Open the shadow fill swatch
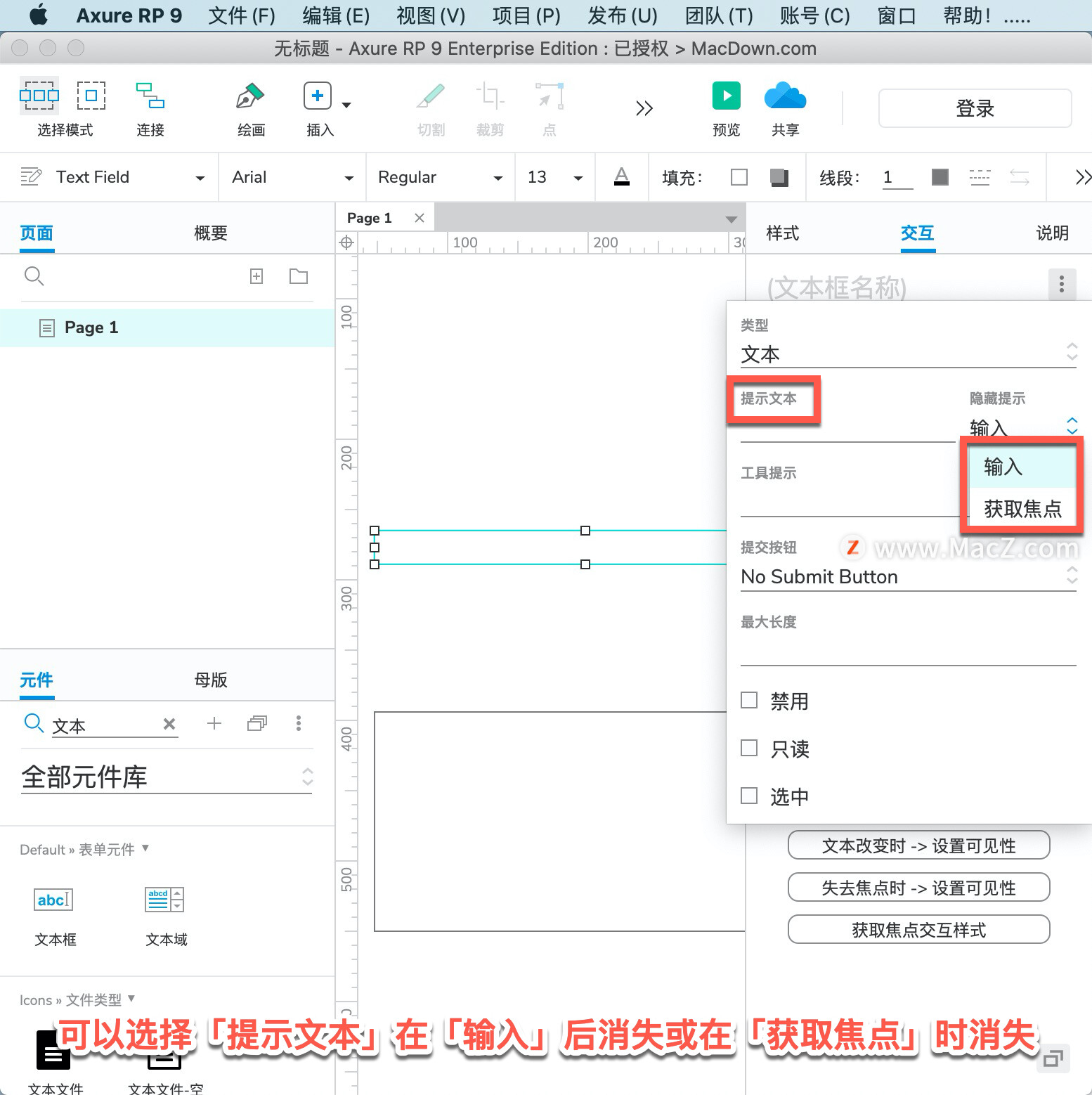The image size is (1092, 1095). [x=779, y=177]
